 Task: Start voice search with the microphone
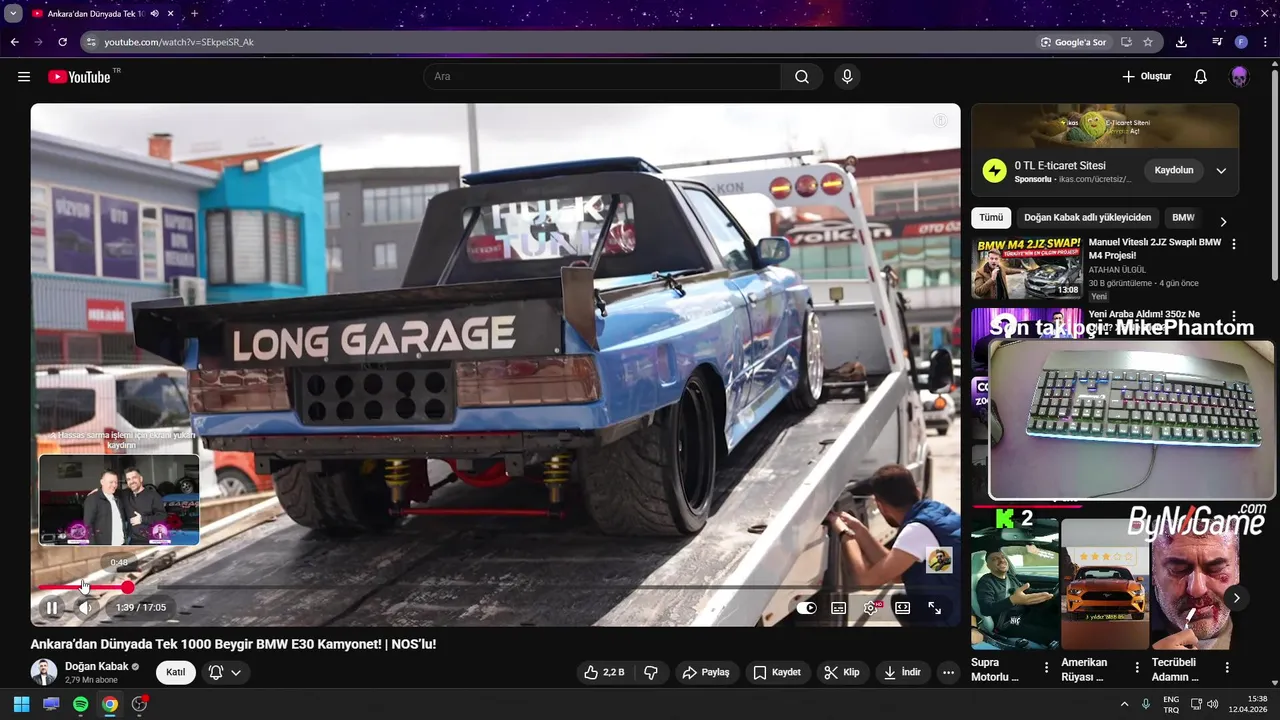point(847,77)
